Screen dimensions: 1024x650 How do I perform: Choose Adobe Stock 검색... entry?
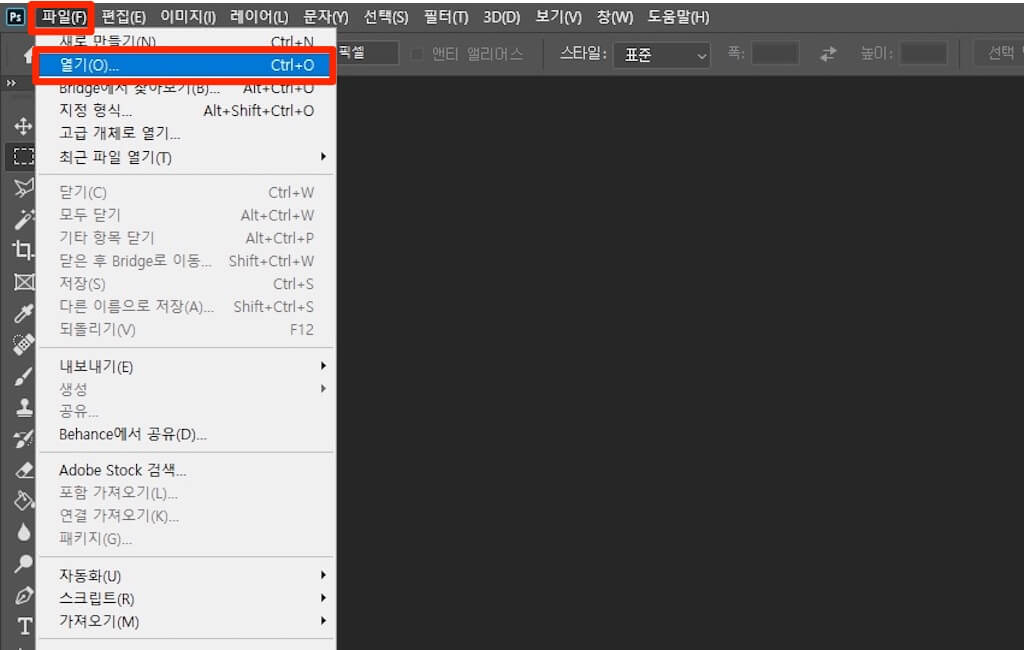(185, 470)
